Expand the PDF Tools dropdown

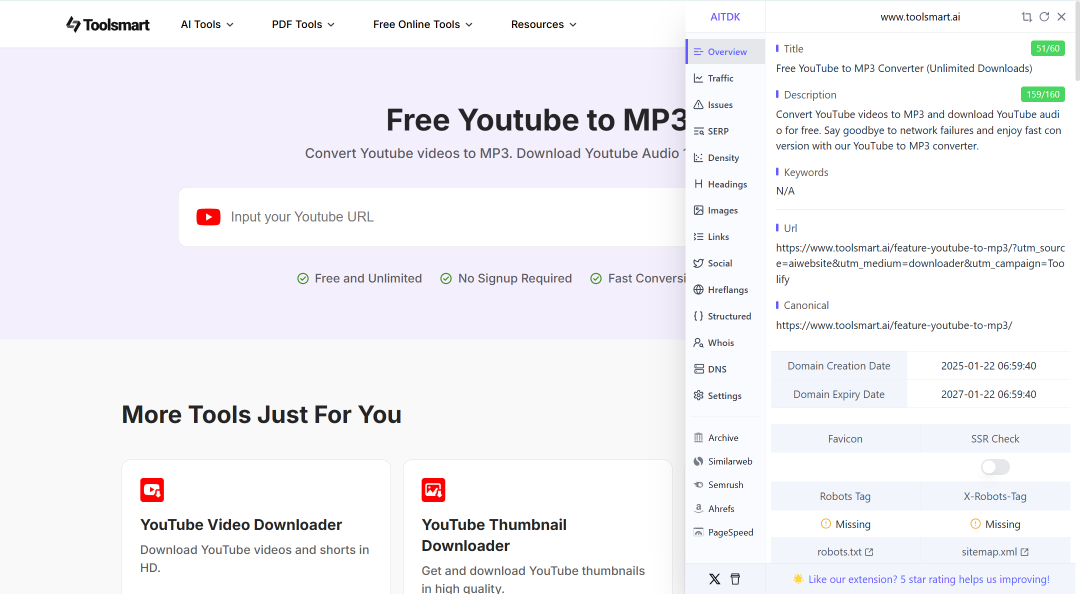tap(303, 24)
